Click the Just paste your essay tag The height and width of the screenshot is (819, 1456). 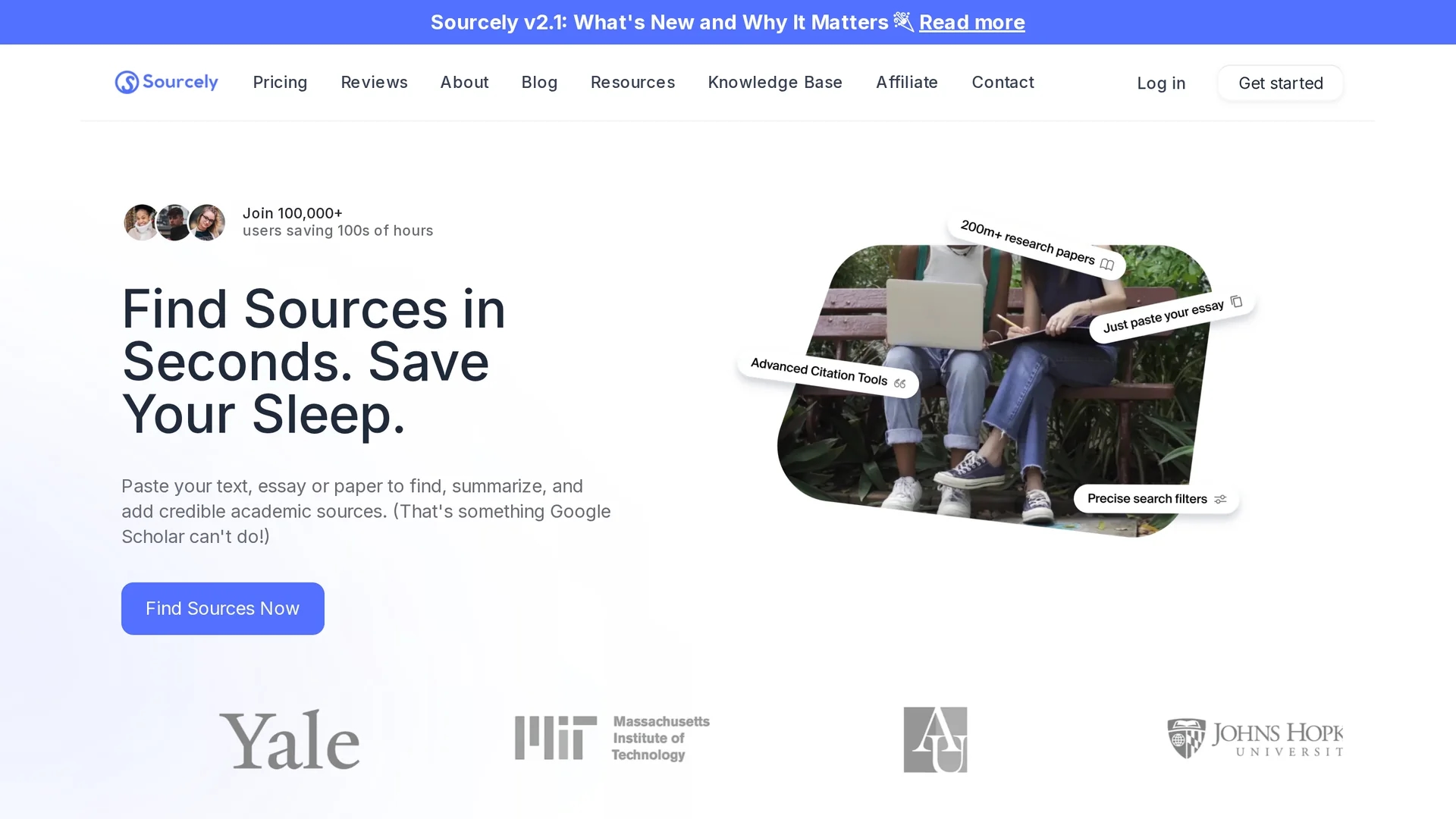tap(1173, 315)
